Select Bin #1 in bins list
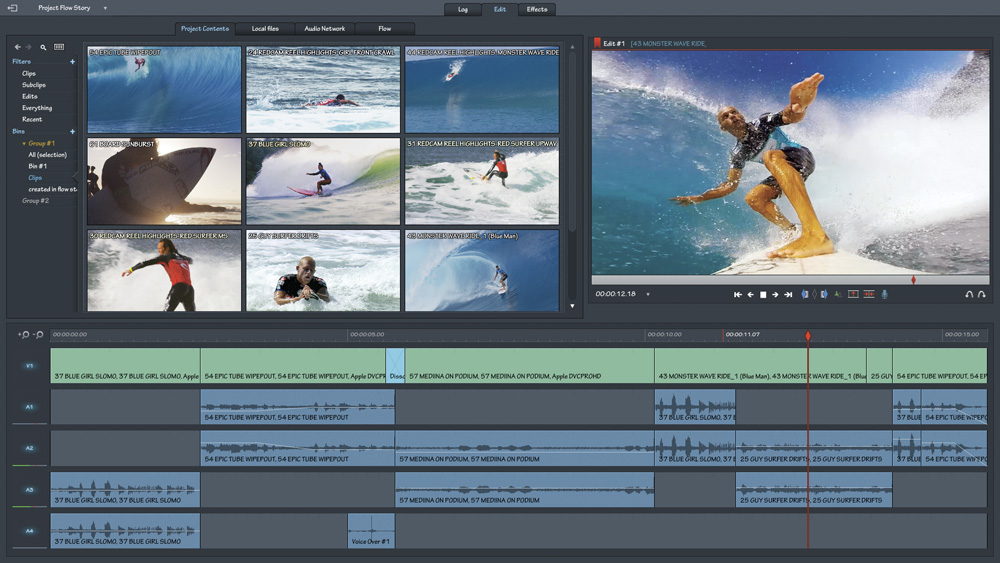 tap(37, 166)
